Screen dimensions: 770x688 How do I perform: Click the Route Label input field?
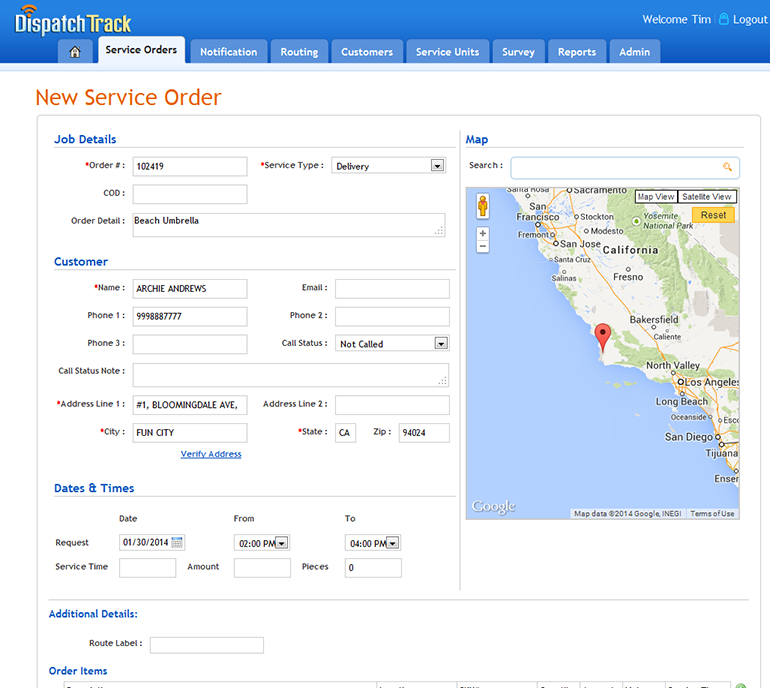pos(207,645)
